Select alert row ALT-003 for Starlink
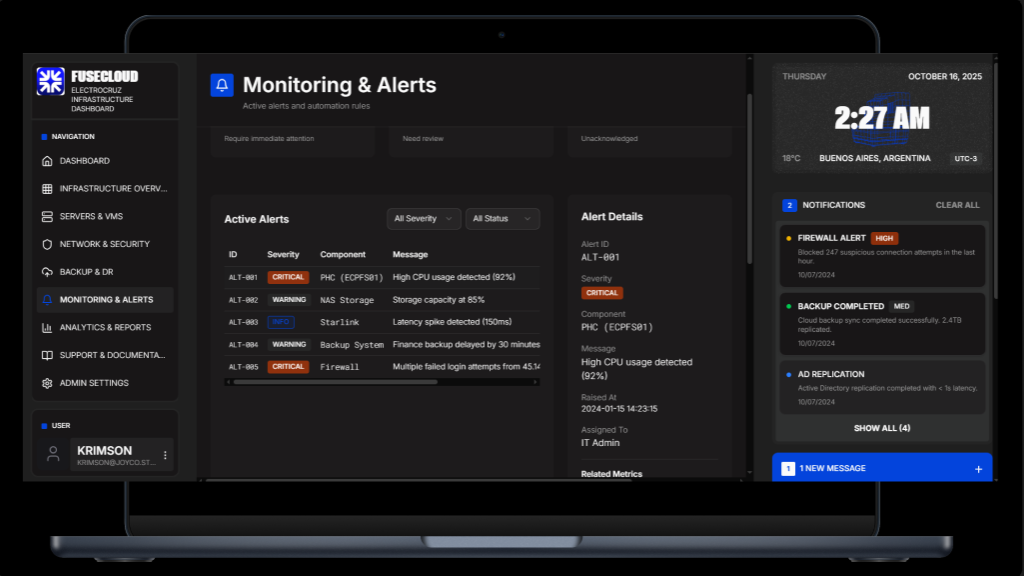Viewport: 1024px width, 576px height. (380, 322)
